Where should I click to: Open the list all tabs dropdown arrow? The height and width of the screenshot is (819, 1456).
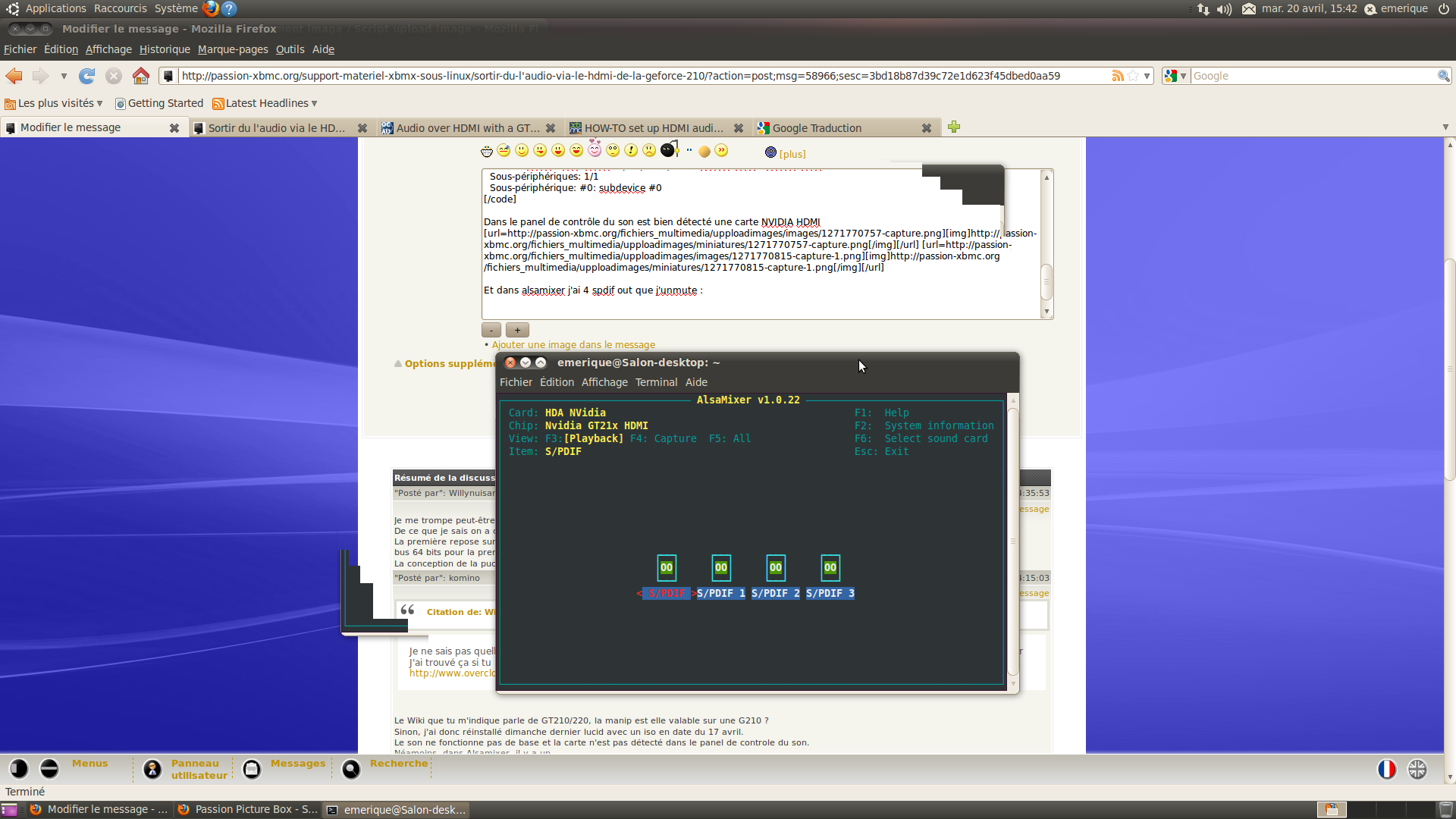point(1445,127)
